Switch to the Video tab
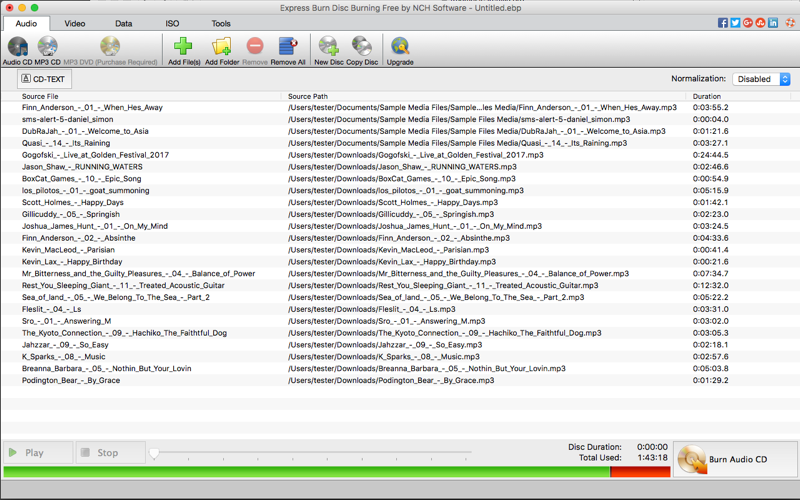 coord(75,23)
